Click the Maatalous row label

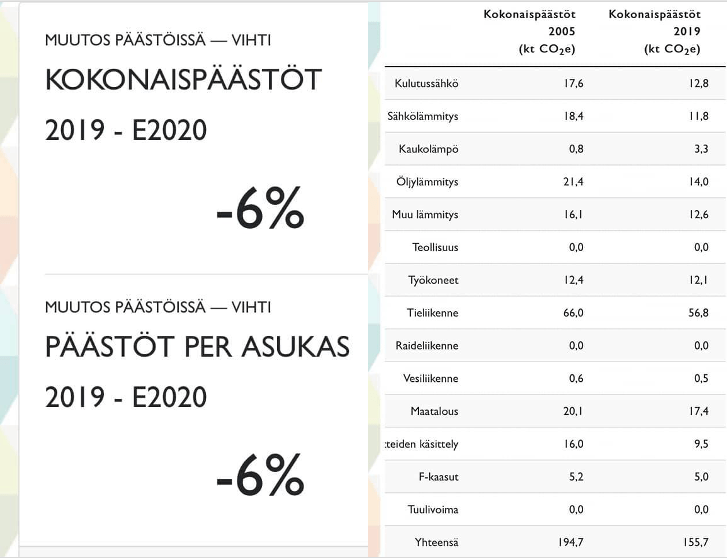[x=435, y=411]
